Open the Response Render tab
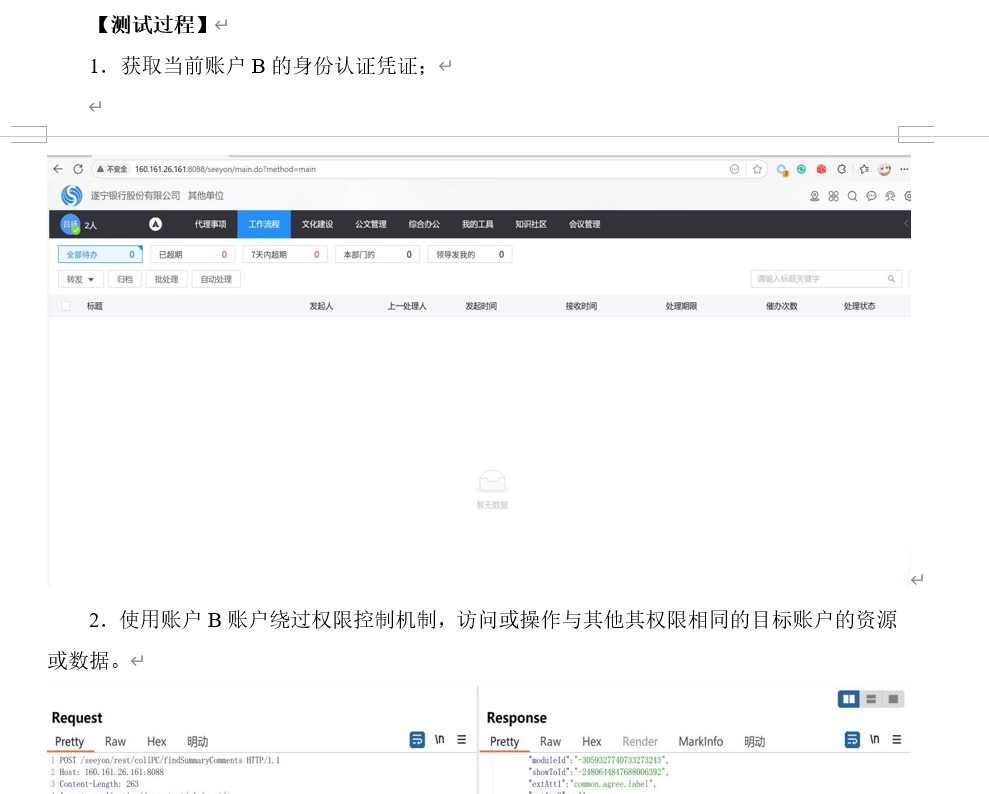This screenshot has width=989, height=794. [x=640, y=742]
